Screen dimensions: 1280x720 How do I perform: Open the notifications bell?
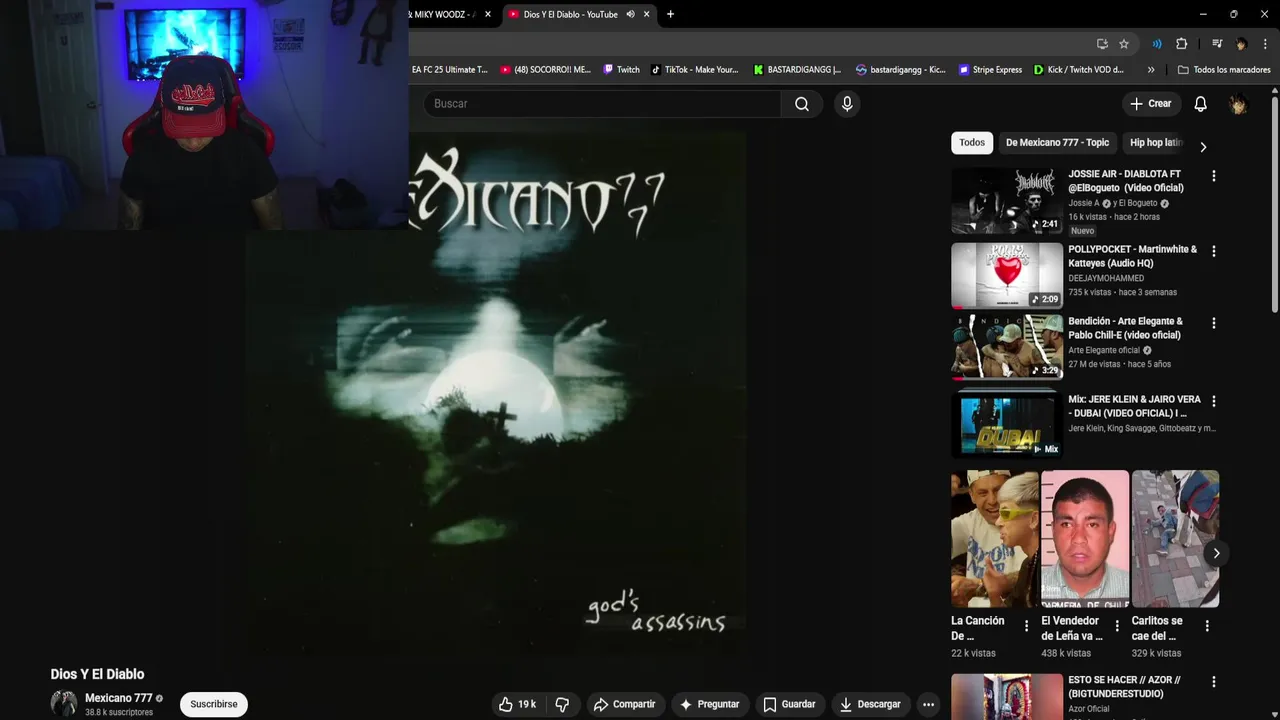point(1200,104)
